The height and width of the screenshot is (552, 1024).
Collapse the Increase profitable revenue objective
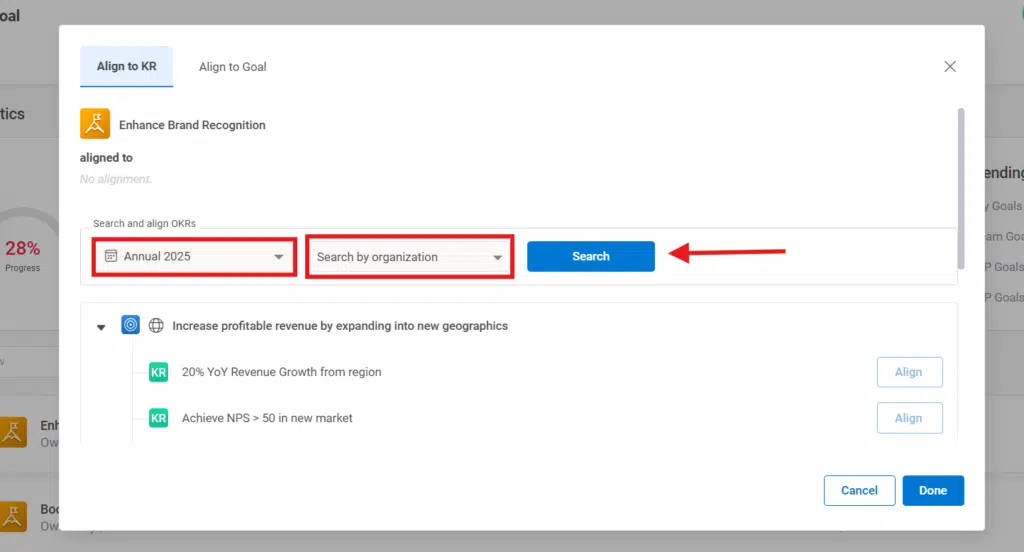(101, 327)
